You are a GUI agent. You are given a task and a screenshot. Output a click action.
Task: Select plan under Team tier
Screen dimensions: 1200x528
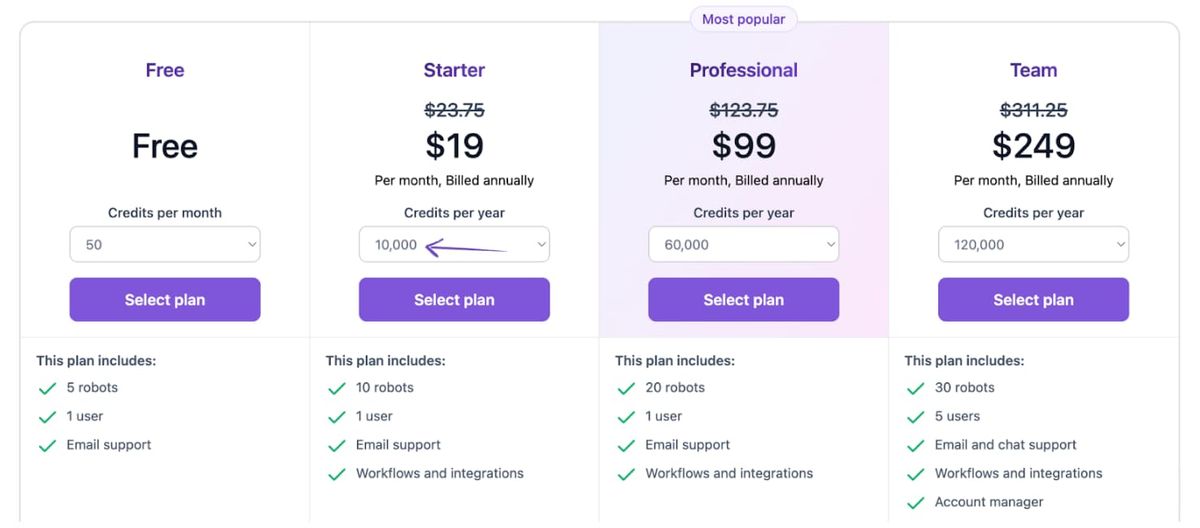(x=1033, y=300)
